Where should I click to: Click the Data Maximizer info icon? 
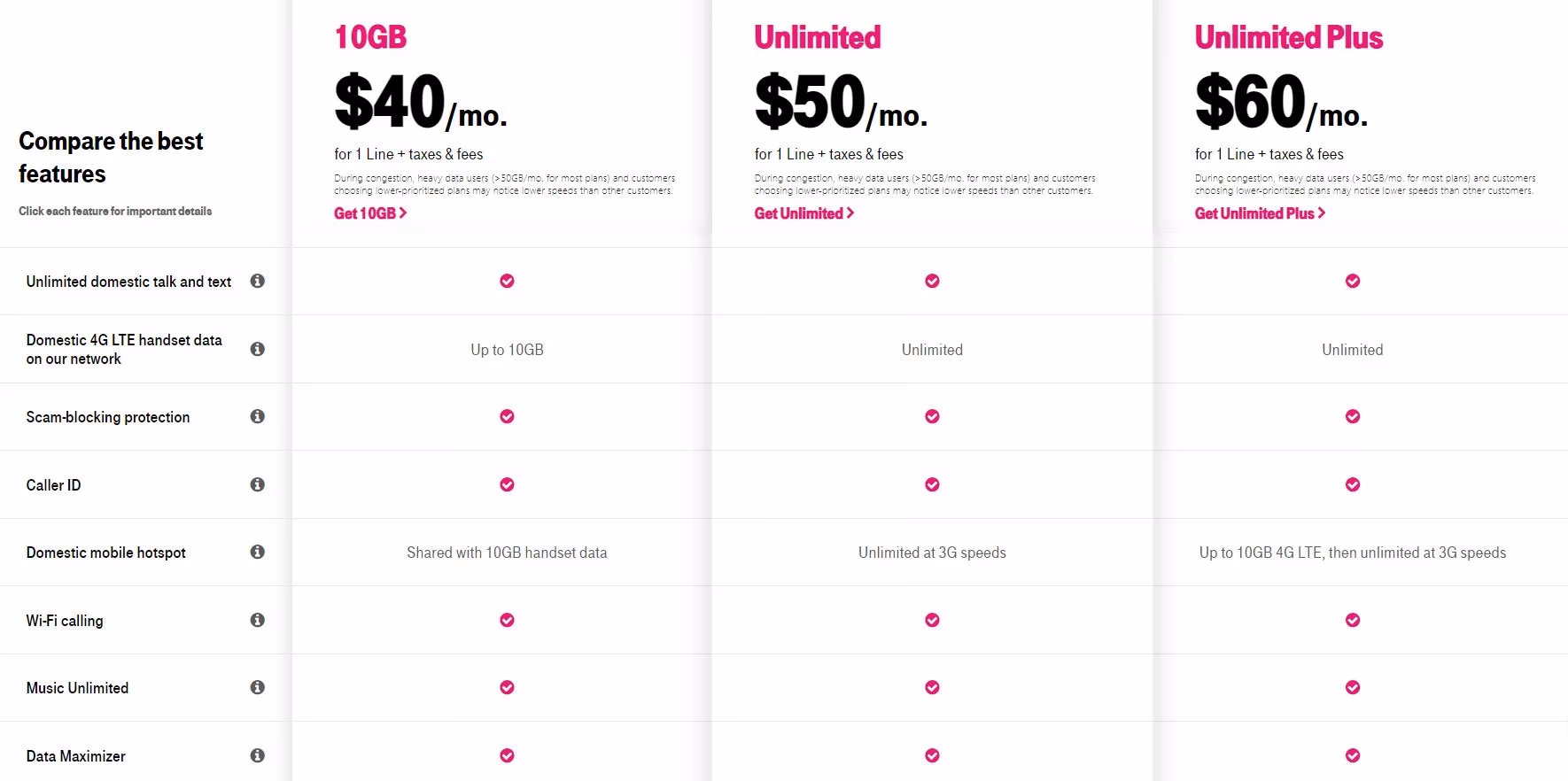tap(258, 754)
